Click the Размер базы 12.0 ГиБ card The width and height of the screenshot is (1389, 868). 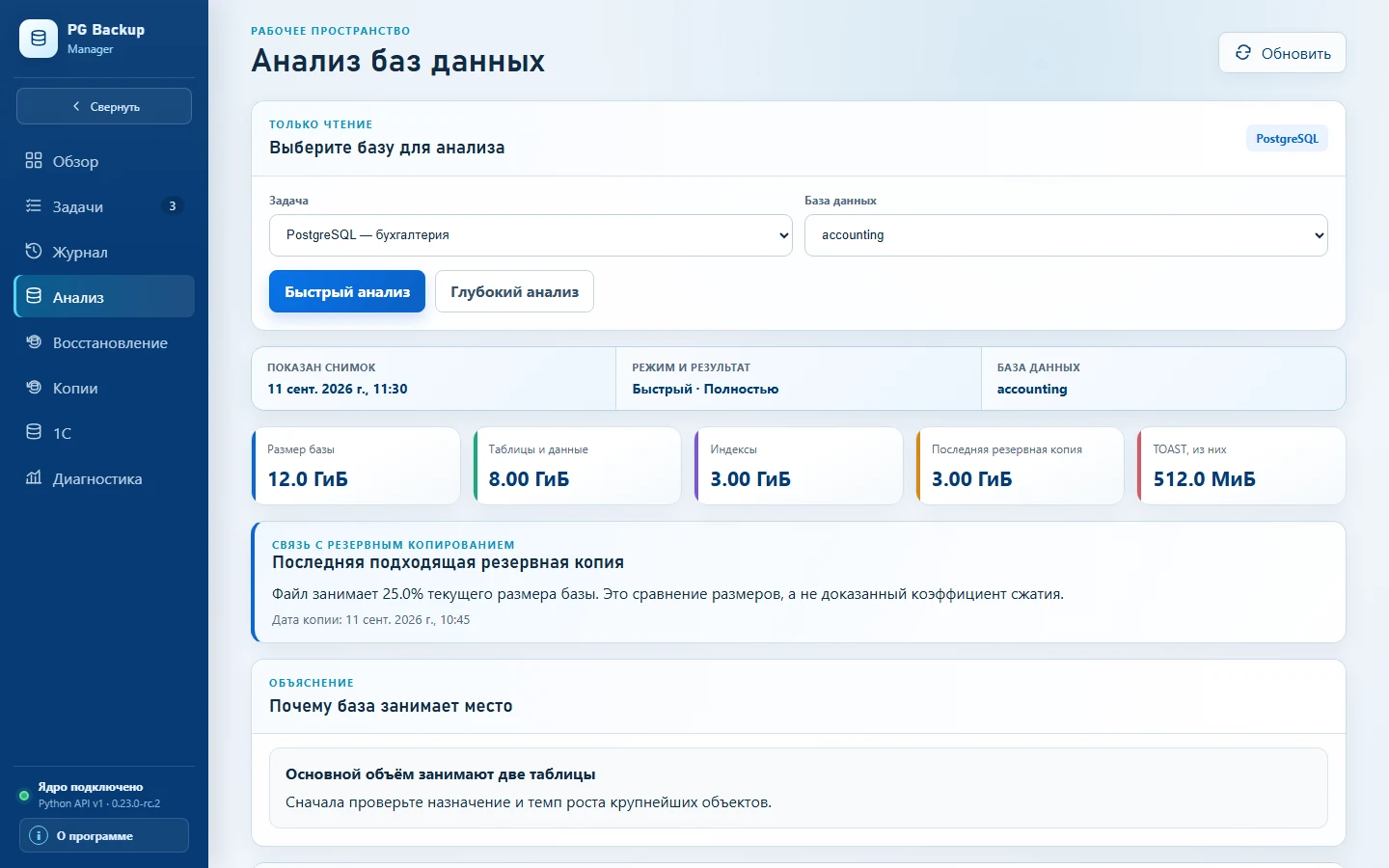[x=356, y=466]
